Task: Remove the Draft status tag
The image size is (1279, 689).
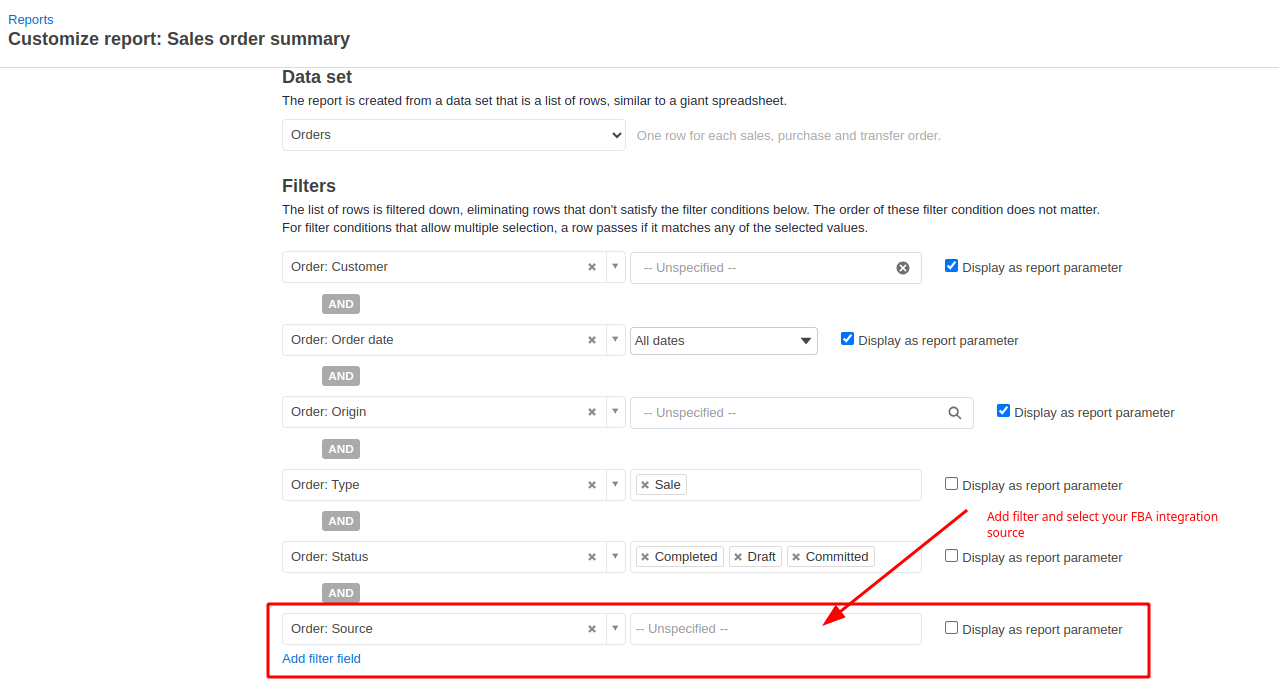Action: pos(738,557)
